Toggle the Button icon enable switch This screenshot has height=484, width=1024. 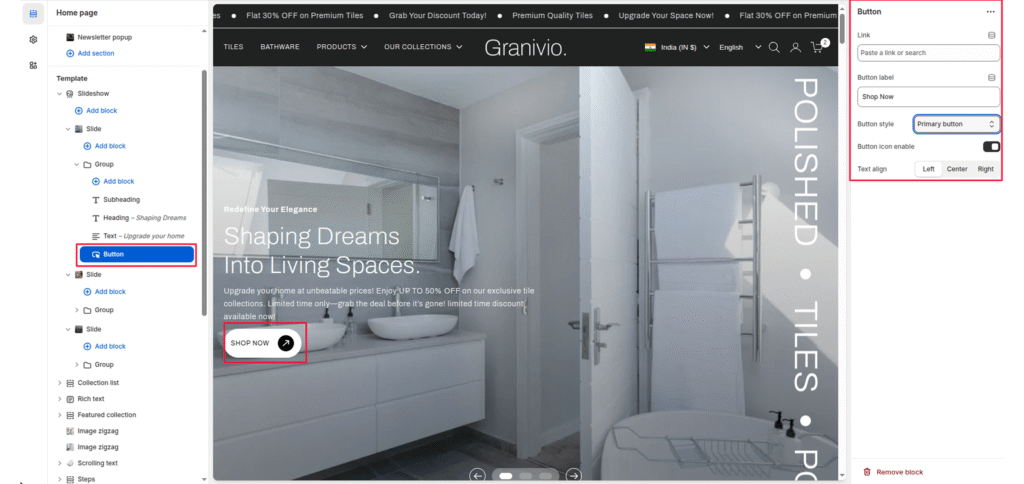click(x=991, y=146)
